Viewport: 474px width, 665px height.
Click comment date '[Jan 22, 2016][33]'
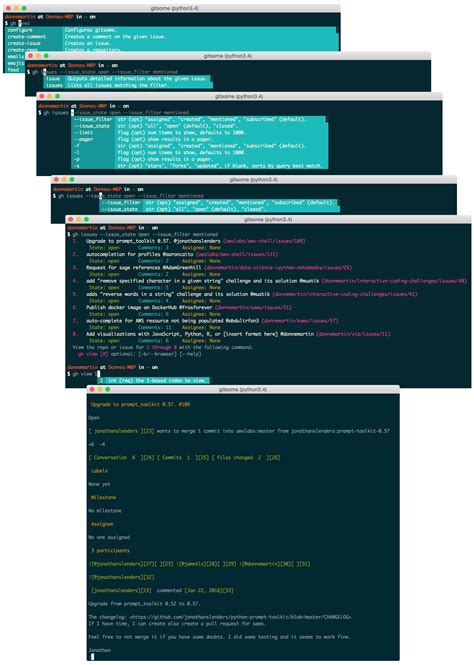click(x=209, y=590)
